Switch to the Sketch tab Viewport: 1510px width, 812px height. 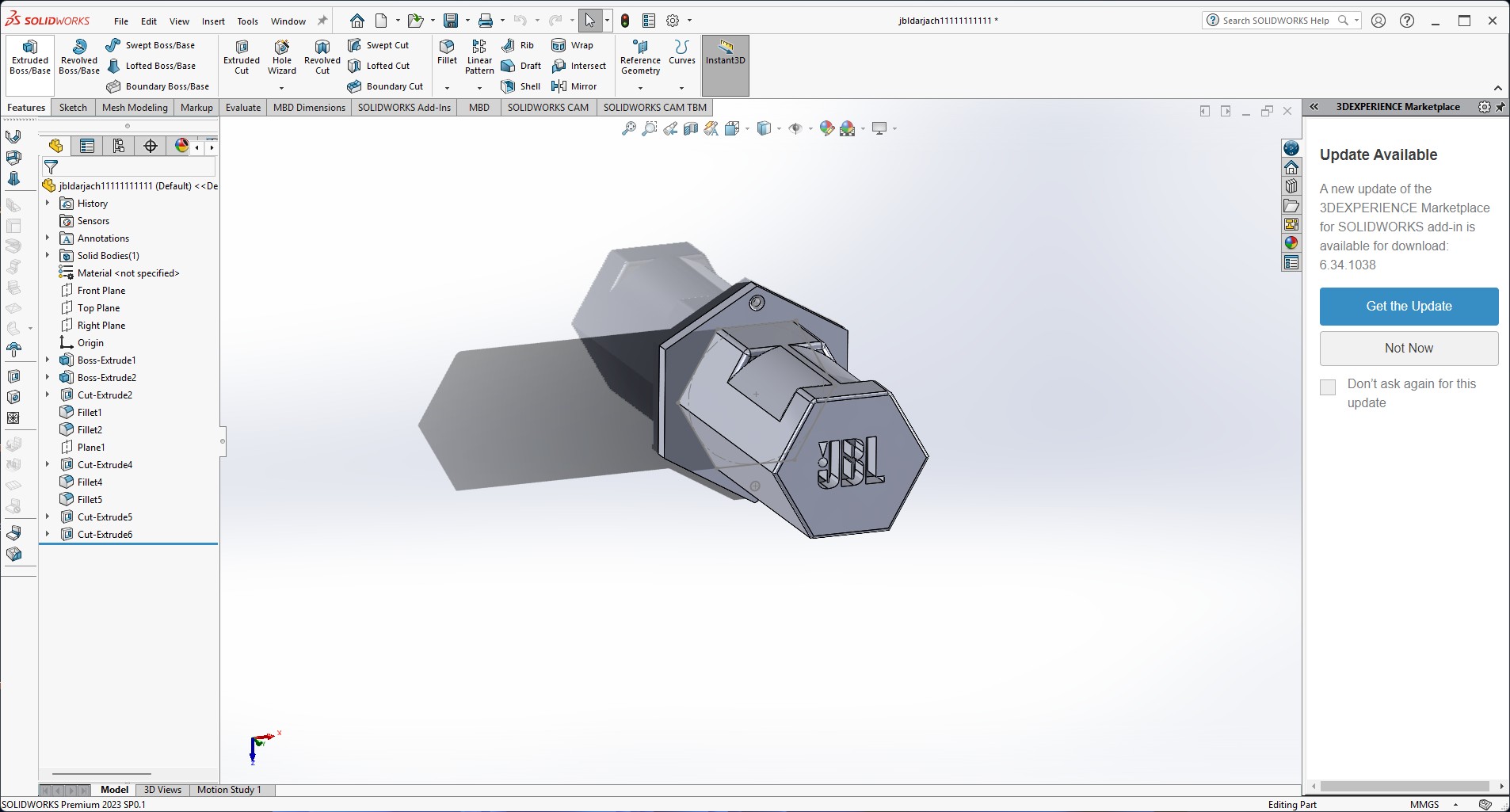tap(73, 108)
